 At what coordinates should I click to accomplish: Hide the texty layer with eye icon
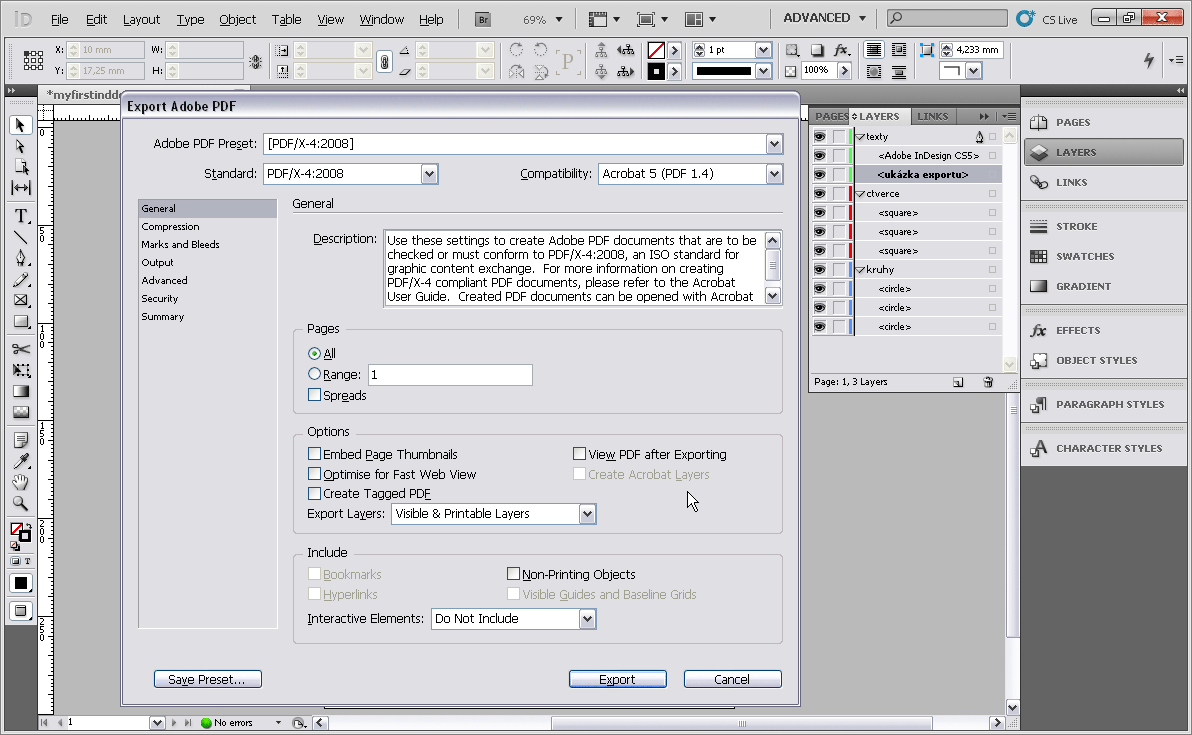(820, 137)
